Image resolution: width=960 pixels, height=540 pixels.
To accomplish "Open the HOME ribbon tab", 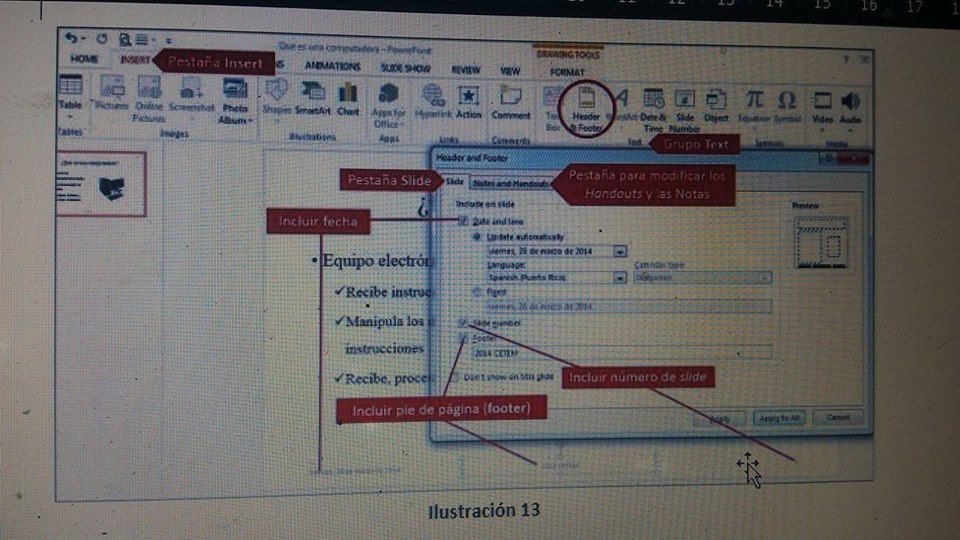I will tap(84, 59).
